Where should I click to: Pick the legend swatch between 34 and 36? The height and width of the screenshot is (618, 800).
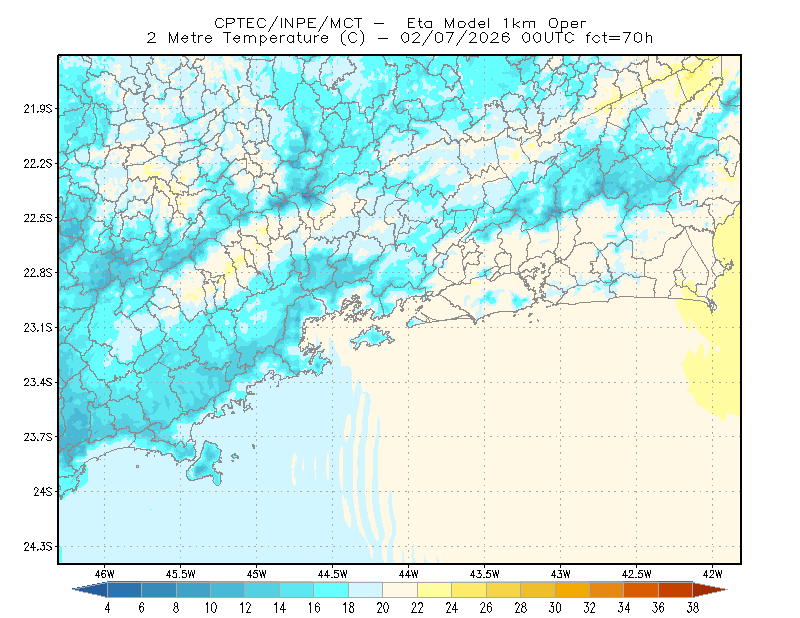click(x=641, y=590)
